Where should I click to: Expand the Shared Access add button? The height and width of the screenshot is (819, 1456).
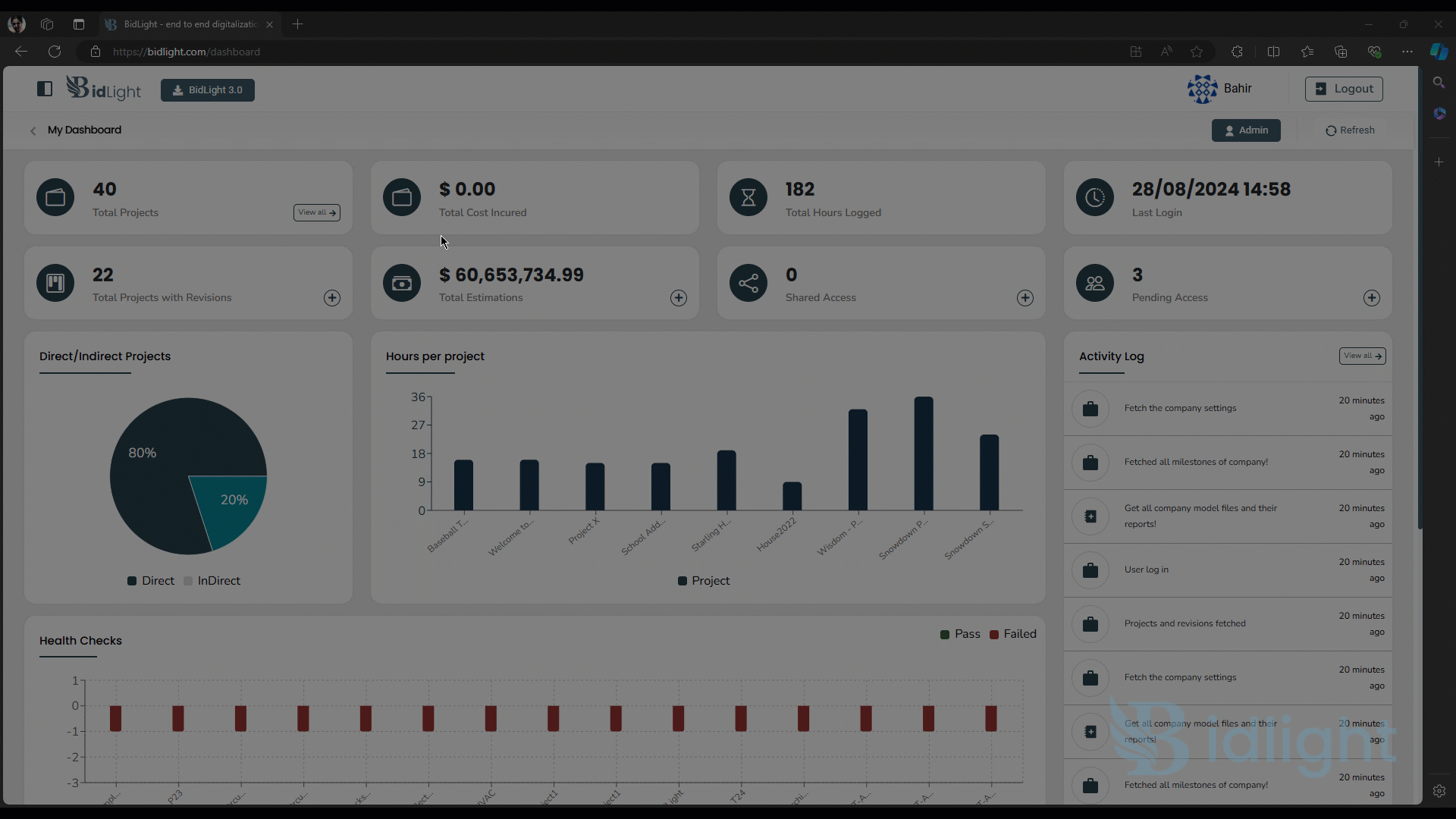tap(1026, 297)
